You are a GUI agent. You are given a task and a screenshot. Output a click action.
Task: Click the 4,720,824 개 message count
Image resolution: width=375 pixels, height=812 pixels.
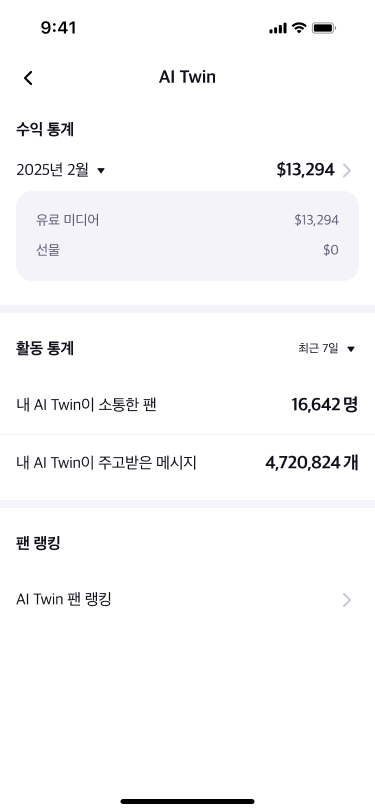(312, 462)
